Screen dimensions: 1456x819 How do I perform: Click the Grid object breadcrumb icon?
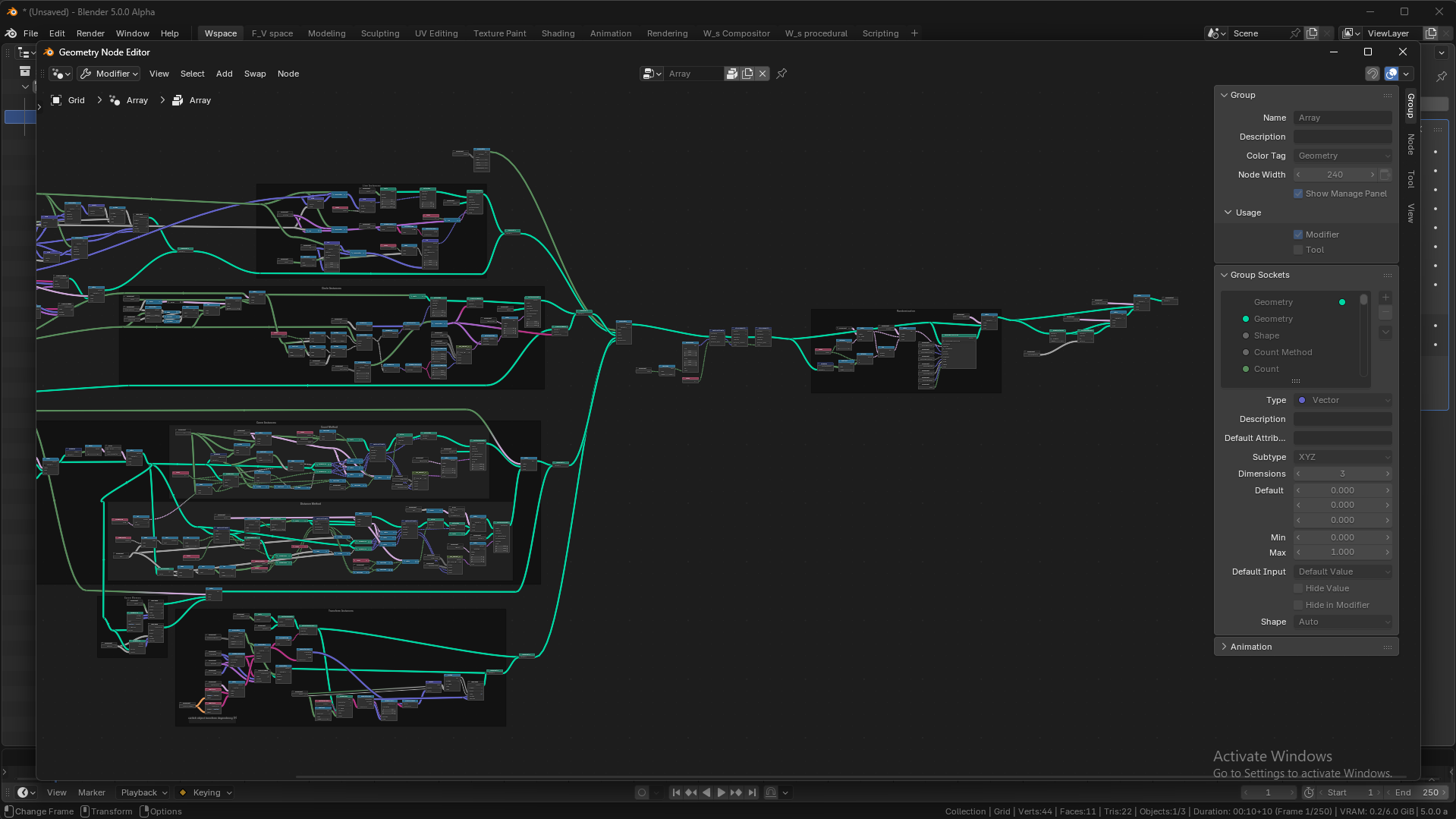56,100
